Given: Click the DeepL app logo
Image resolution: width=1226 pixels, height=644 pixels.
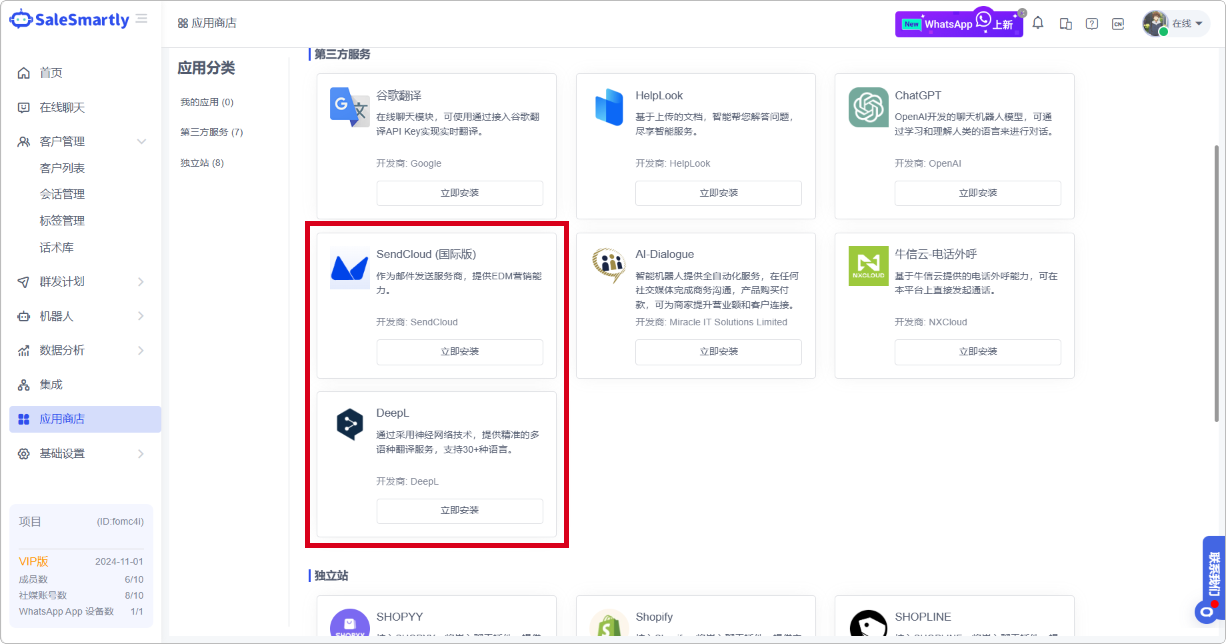Looking at the screenshot, I should tap(349, 425).
